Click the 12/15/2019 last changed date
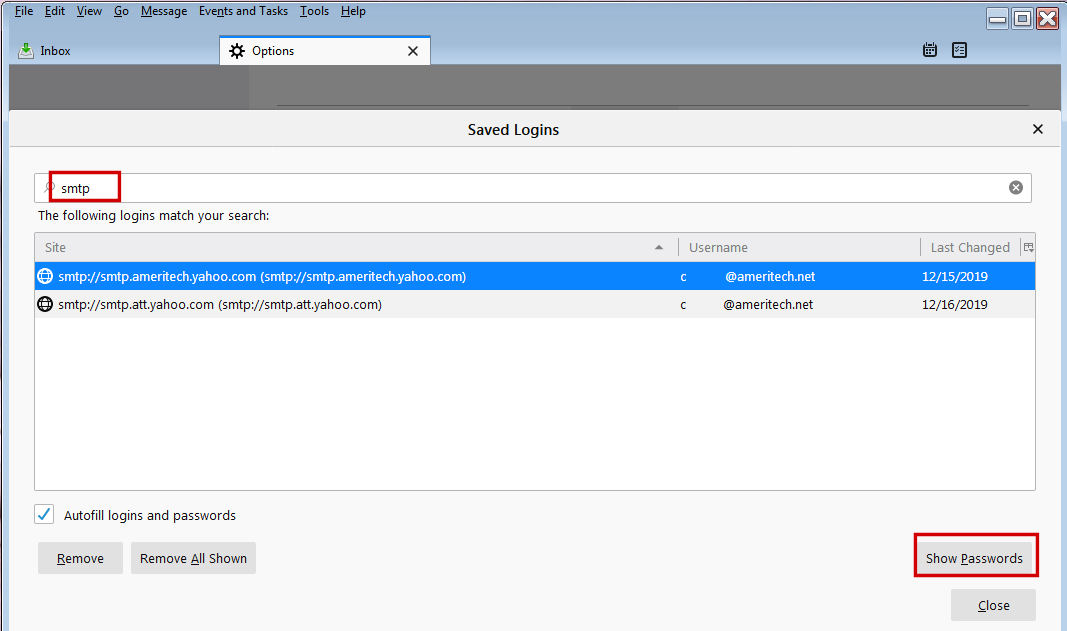Screen dimensions: 1067x631 pyautogui.click(x=955, y=276)
